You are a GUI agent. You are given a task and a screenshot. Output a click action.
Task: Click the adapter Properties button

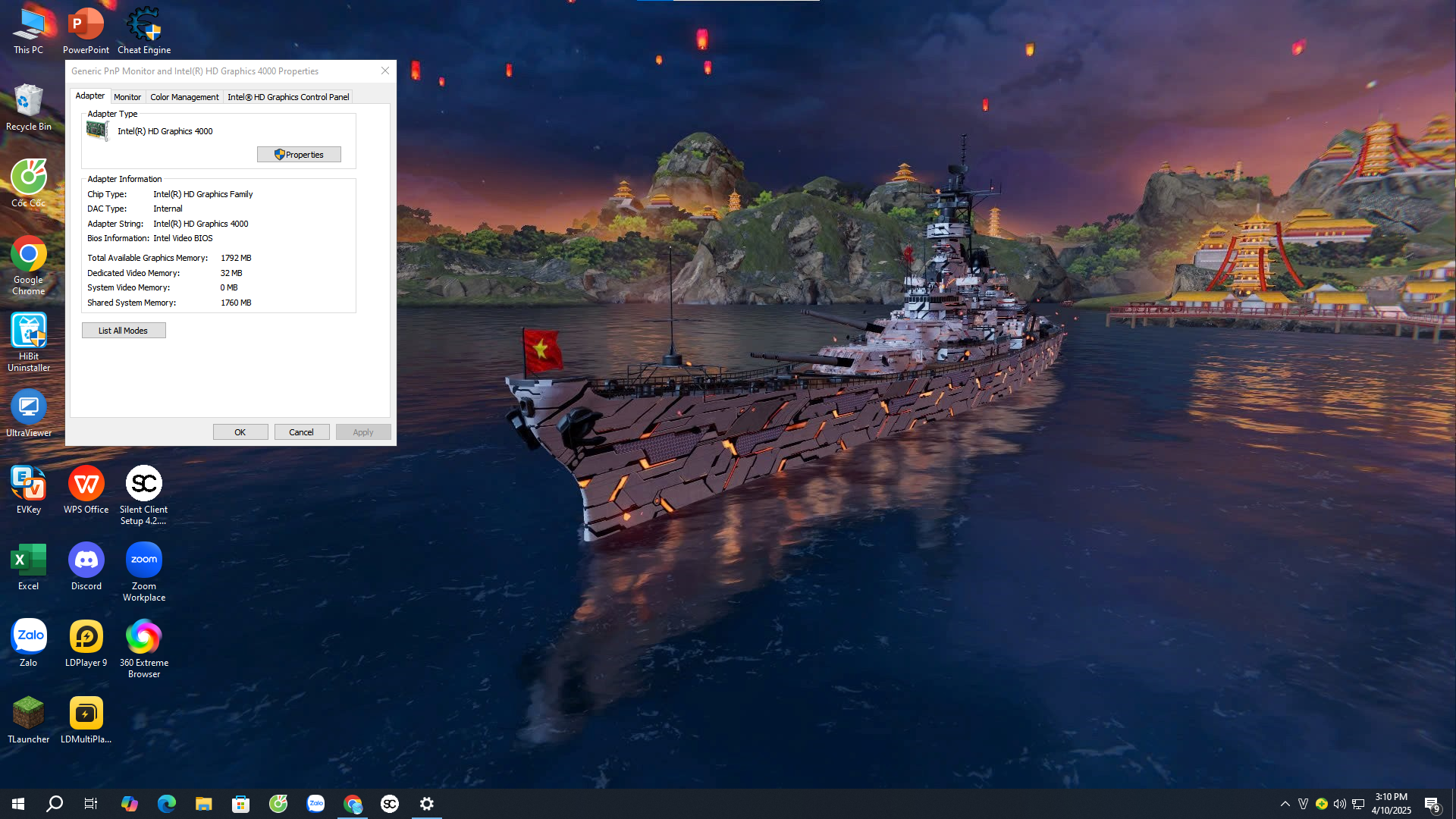299,155
